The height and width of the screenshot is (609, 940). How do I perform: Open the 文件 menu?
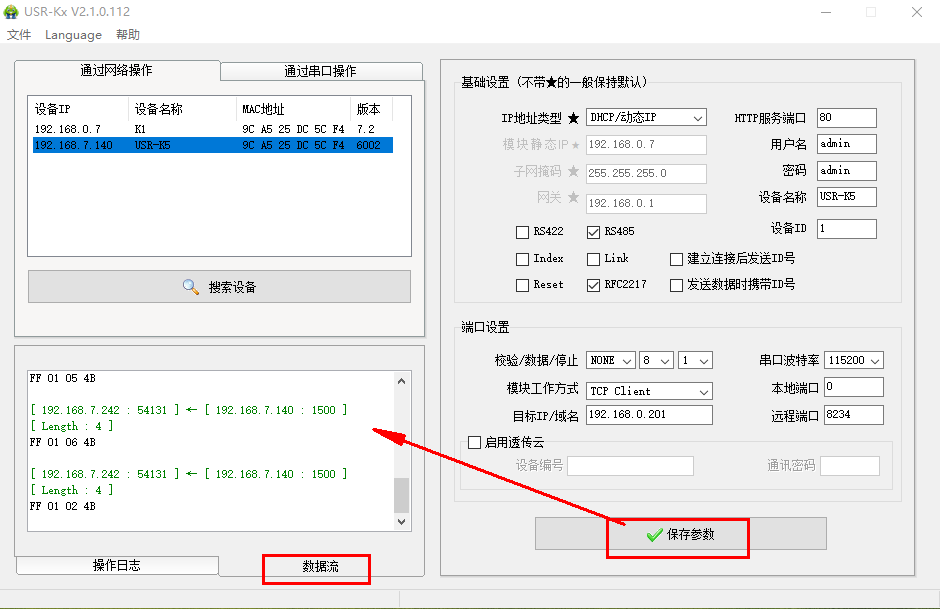(19, 35)
